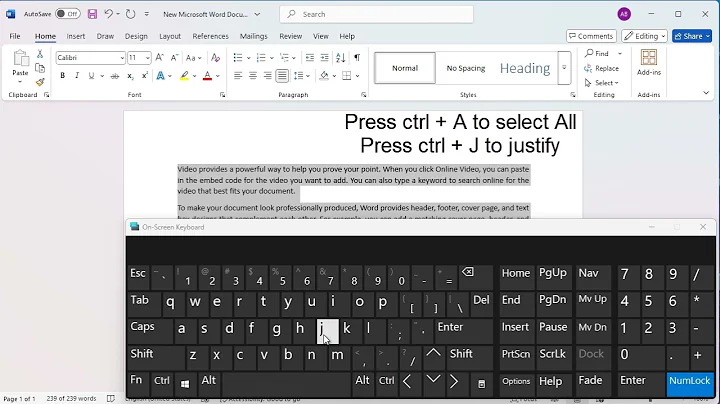Screen dimensions: 720x404
Task: Apply superscript formatting
Action: (x=145, y=76)
